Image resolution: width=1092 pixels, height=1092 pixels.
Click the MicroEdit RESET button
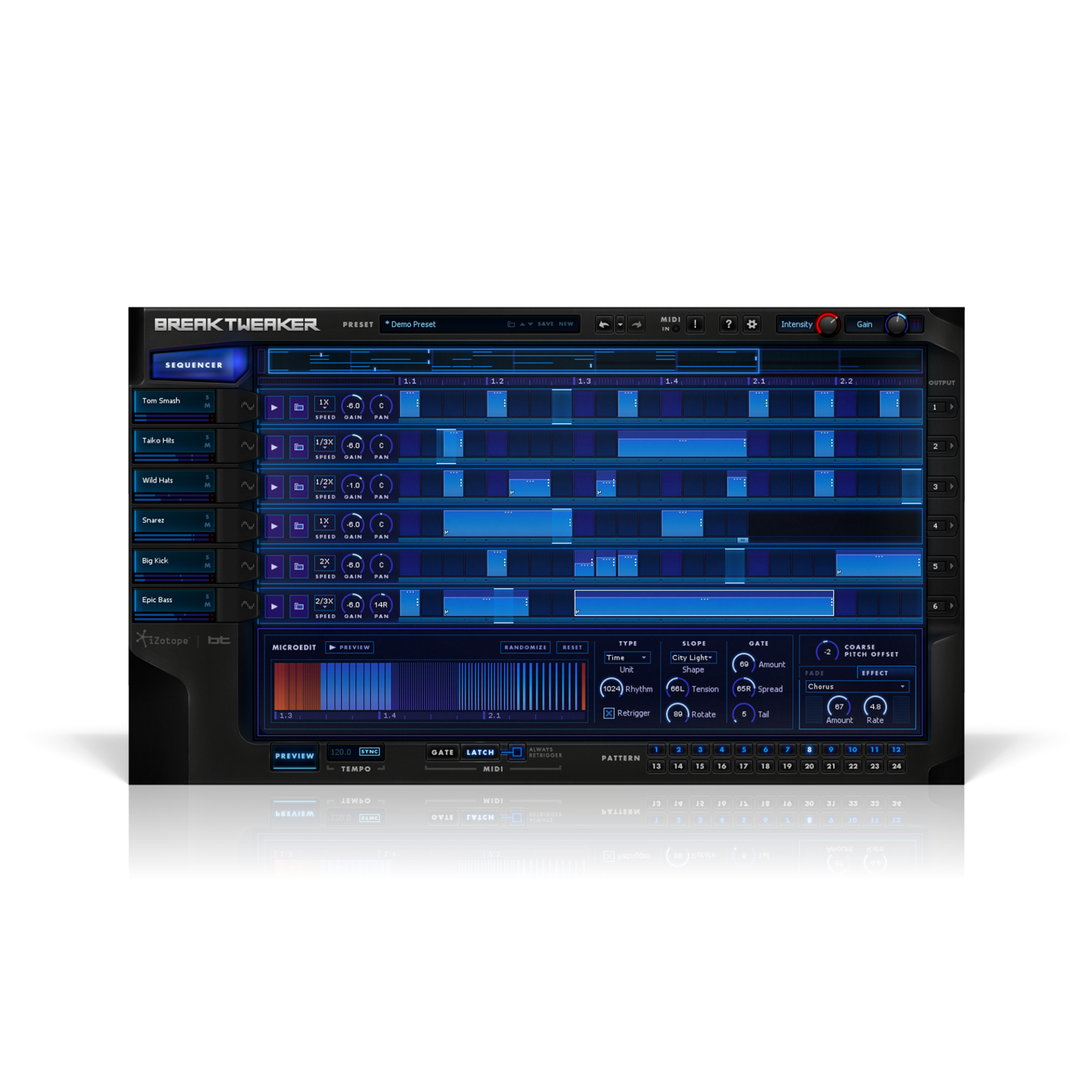coord(572,647)
